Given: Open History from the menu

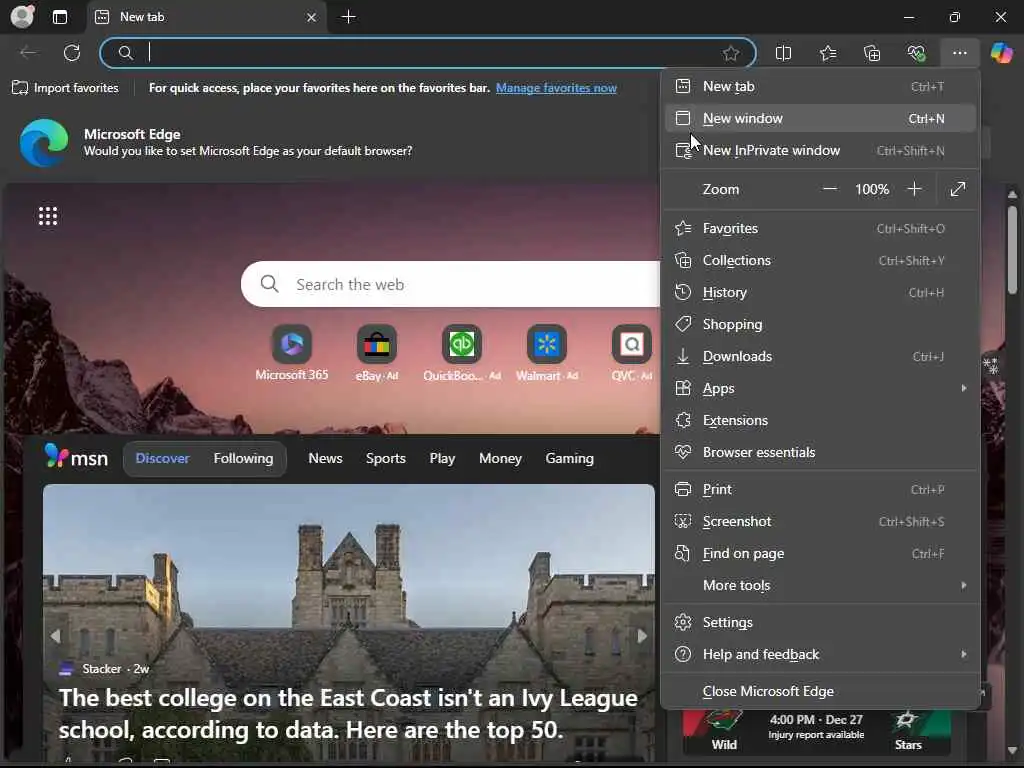Looking at the screenshot, I should click(820, 293).
